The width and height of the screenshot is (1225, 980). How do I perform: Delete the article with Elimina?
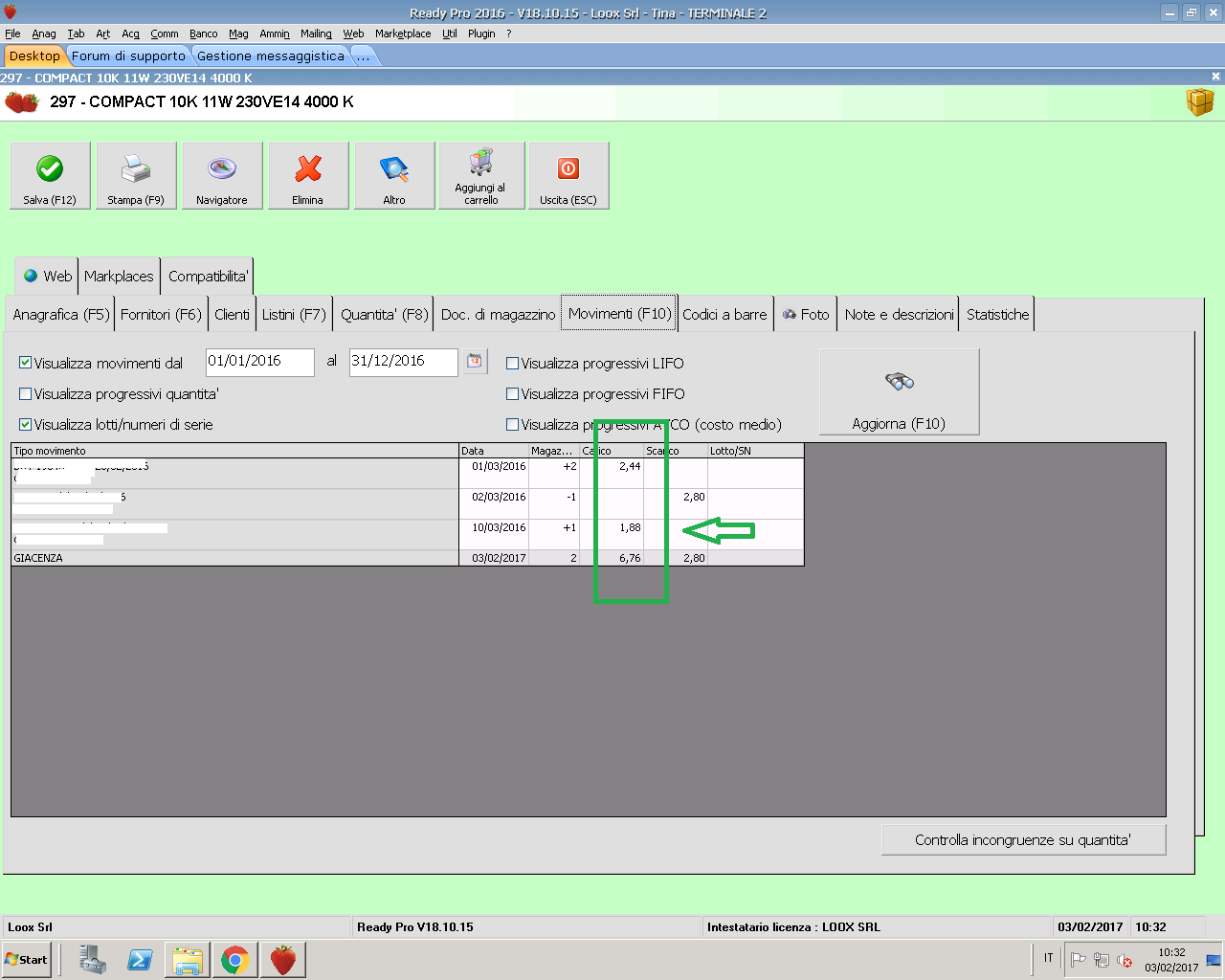(x=308, y=175)
